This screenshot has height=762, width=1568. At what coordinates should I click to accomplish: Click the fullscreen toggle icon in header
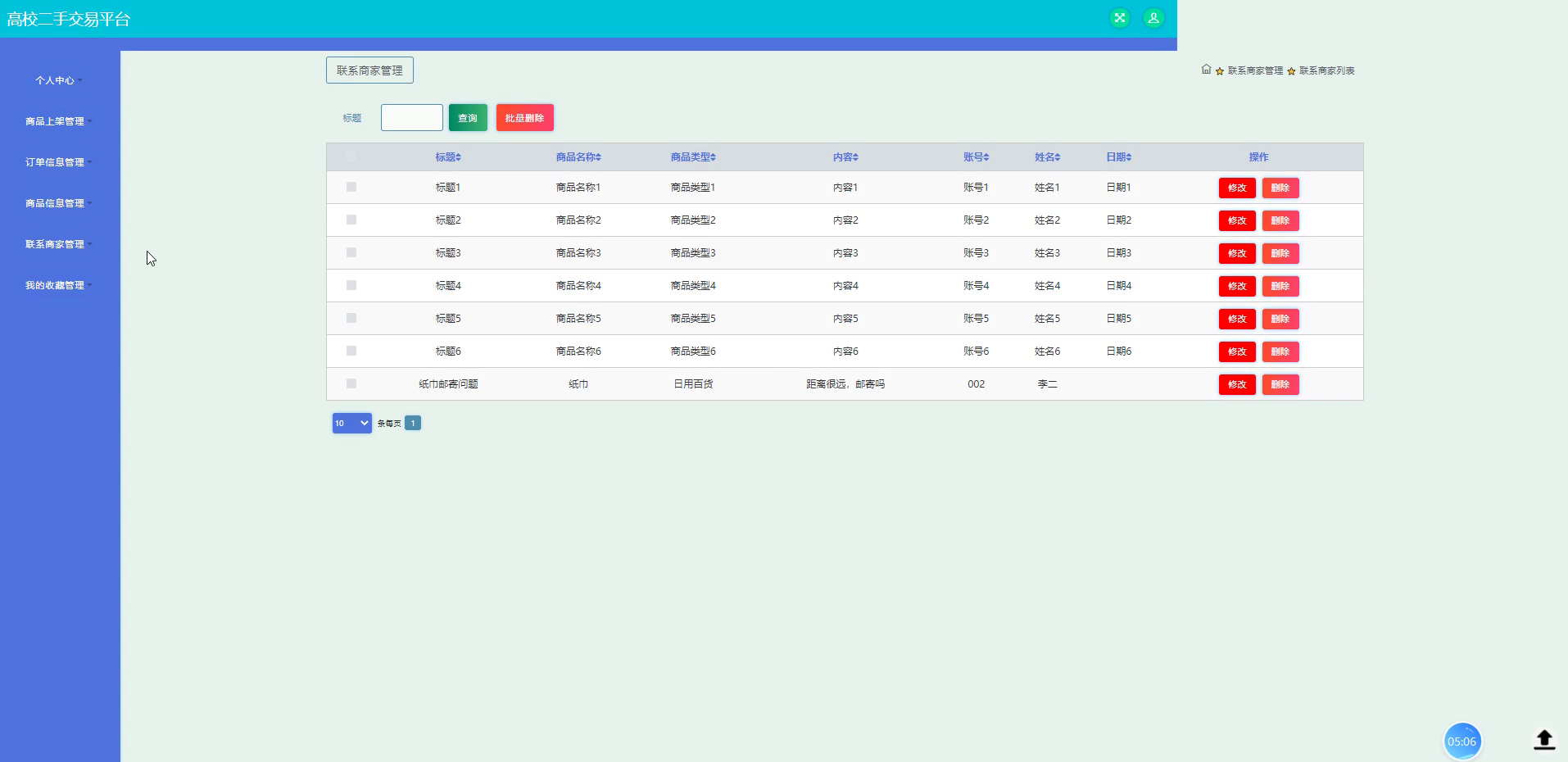1119,18
